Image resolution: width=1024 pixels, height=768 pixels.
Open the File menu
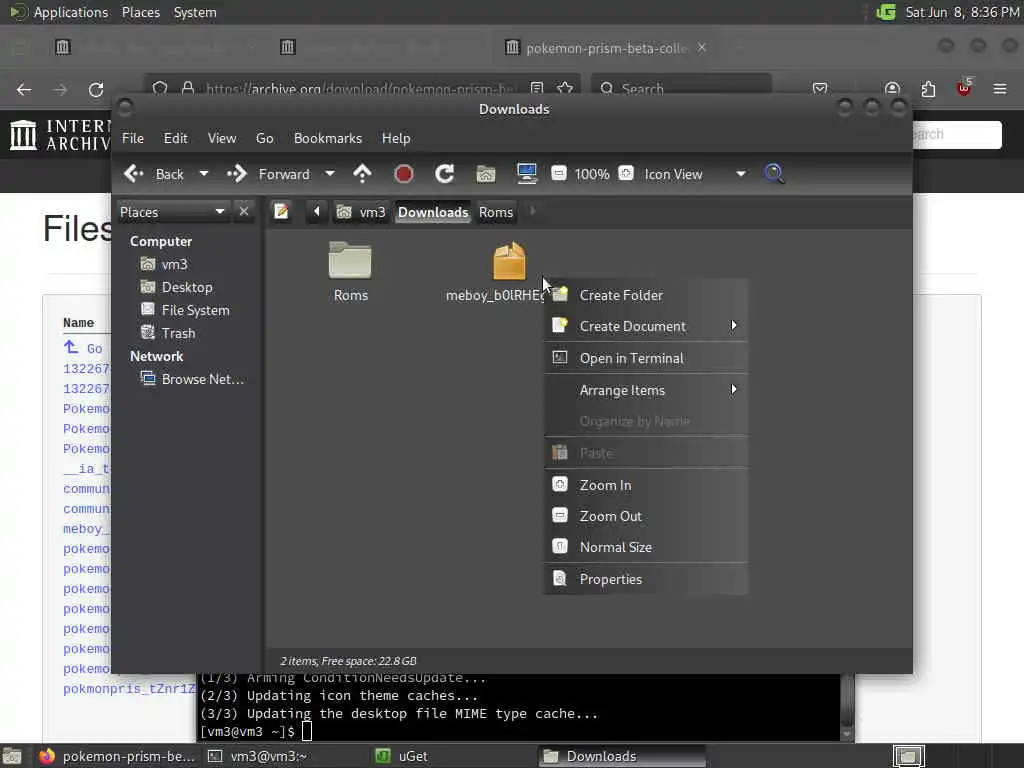(133, 138)
